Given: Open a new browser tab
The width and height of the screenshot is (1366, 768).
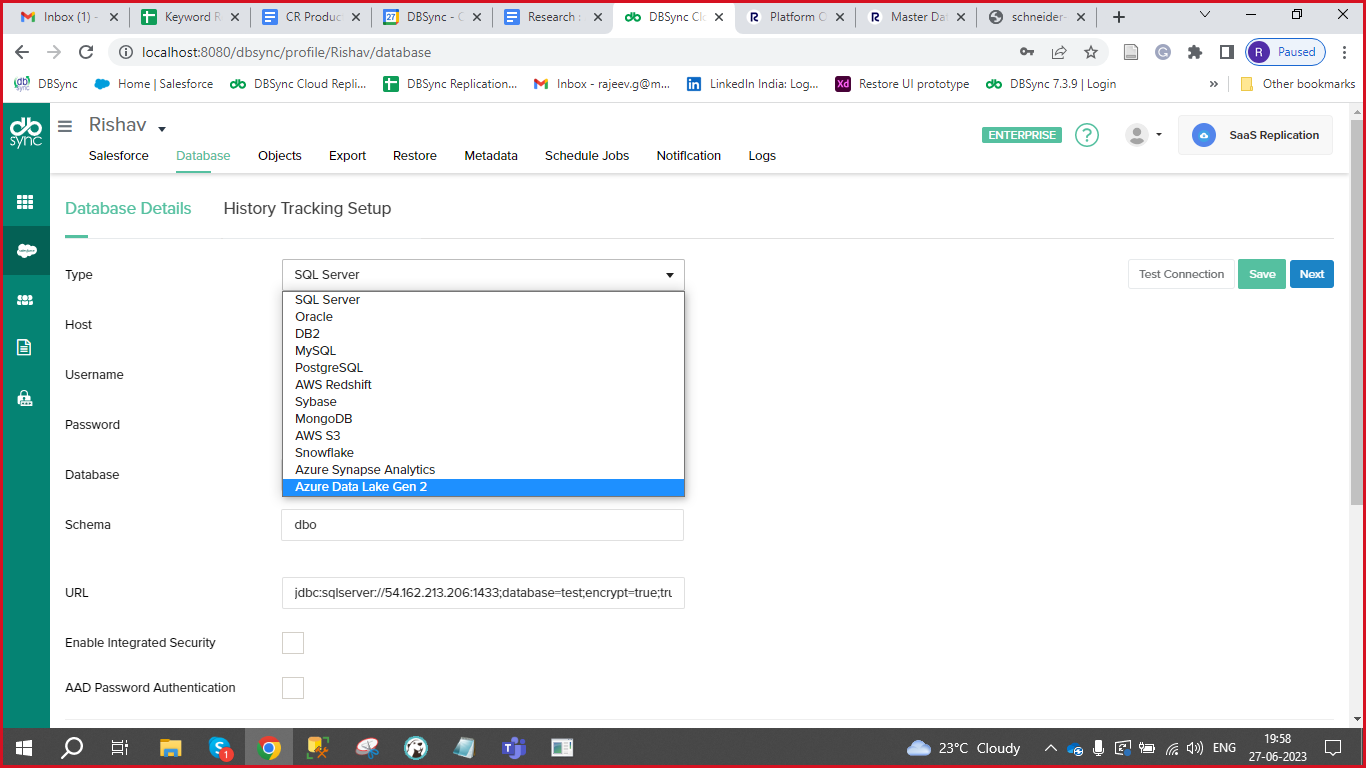Looking at the screenshot, I should (x=1119, y=17).
